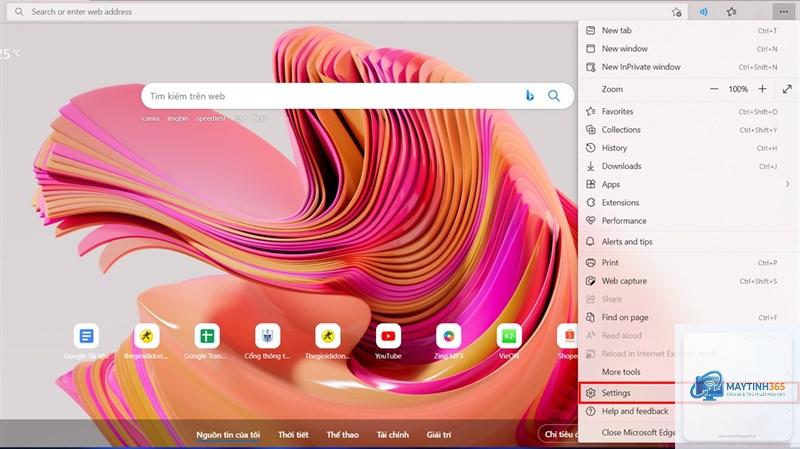Click the Read aloud icon in address bar
This screenshot has width=800, height=449.
(703, 12)
